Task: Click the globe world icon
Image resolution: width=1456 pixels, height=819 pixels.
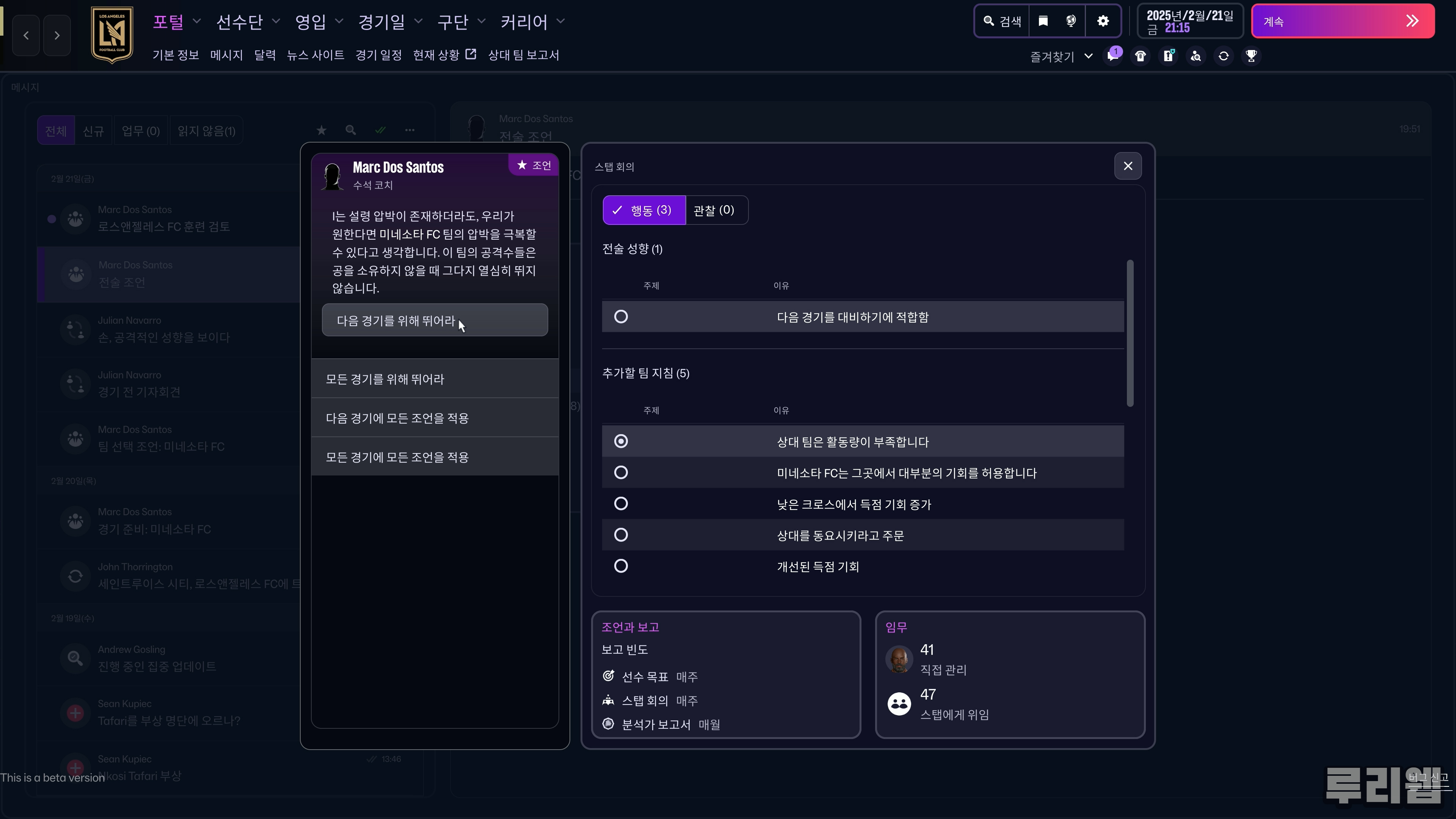Action: tap(1070, 21)
